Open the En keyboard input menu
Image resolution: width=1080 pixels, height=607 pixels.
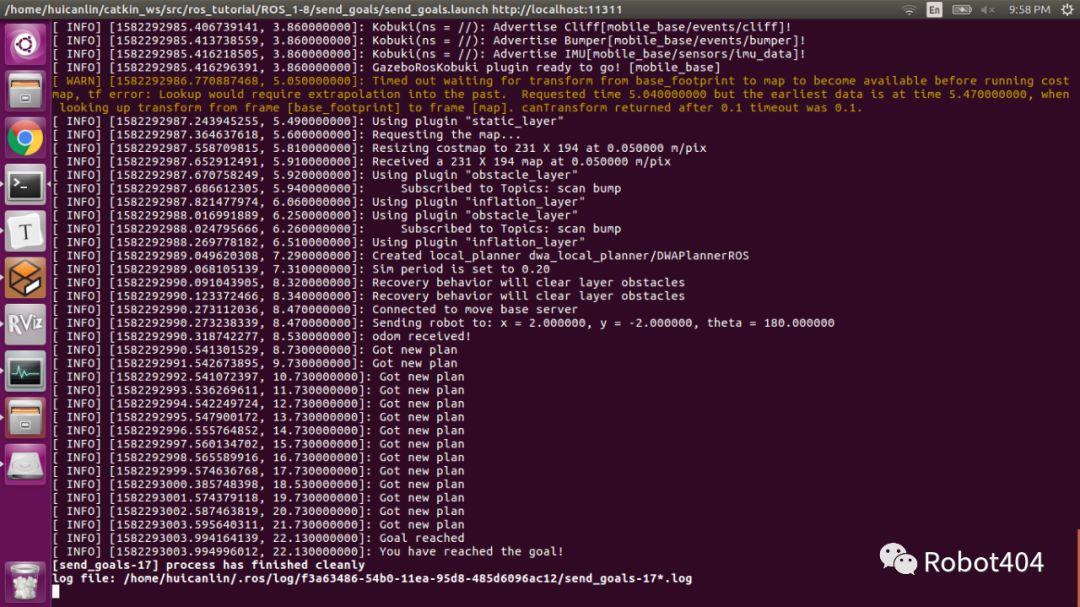(934, 10)
